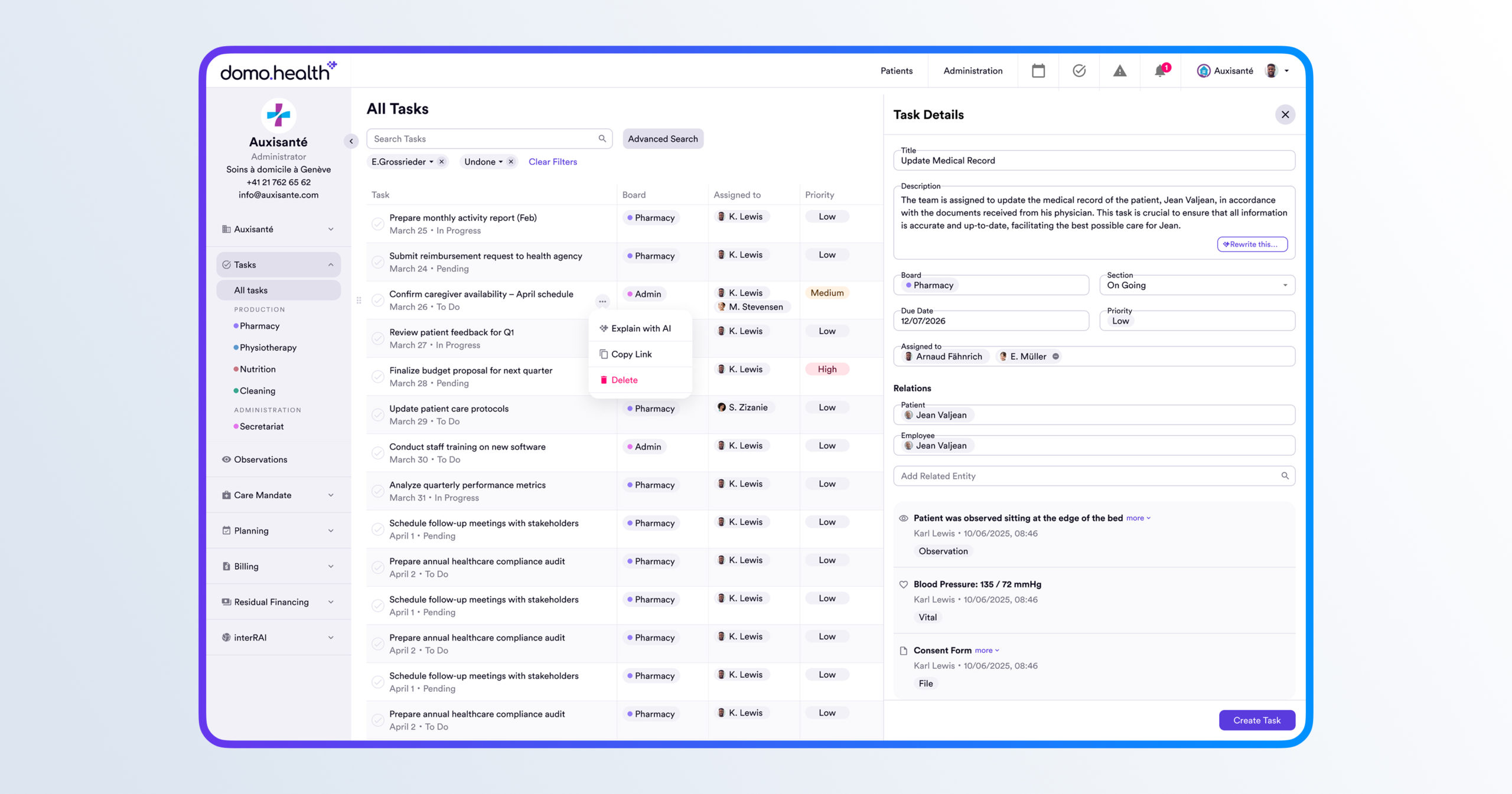This screenshot has width=1512, height=794.
Task: Tick the 'Update patient care protocols' task circle
Action: [377, 415]
